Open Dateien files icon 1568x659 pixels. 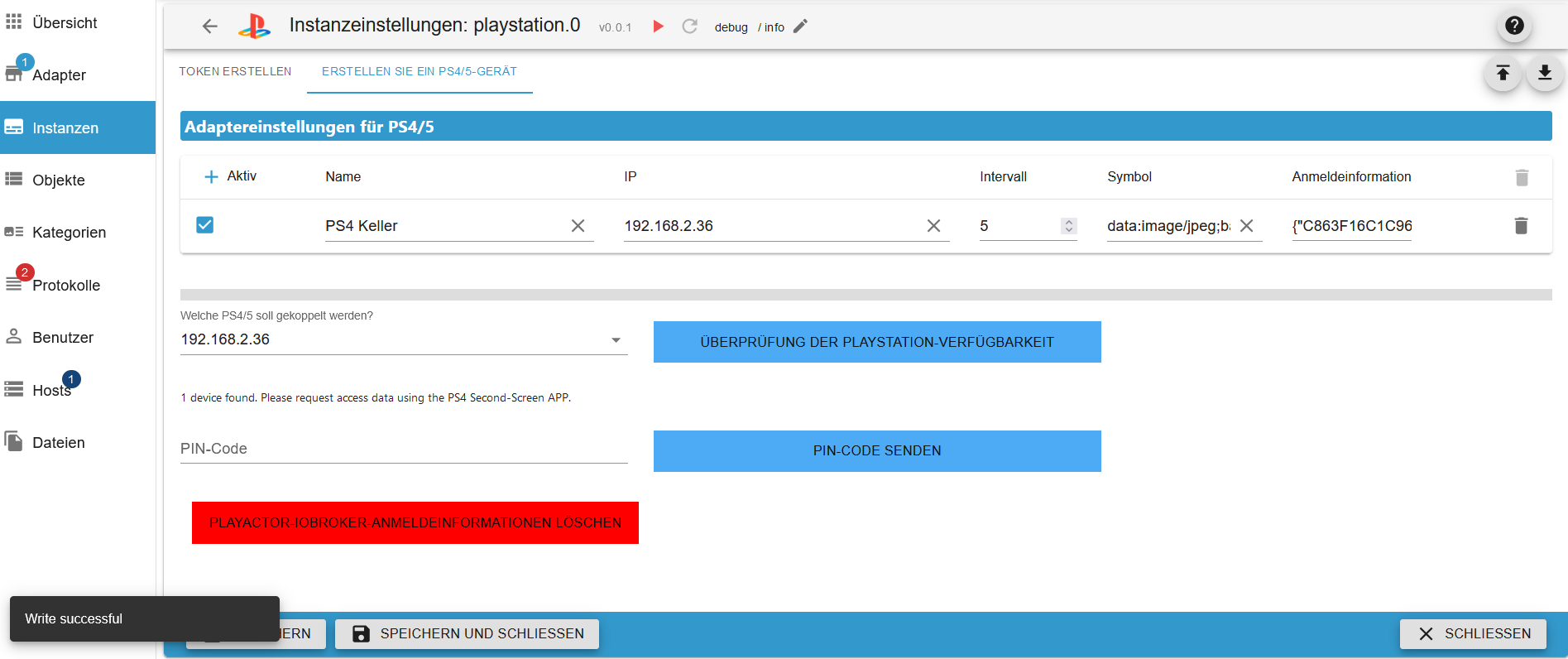(x=14, y=441)
